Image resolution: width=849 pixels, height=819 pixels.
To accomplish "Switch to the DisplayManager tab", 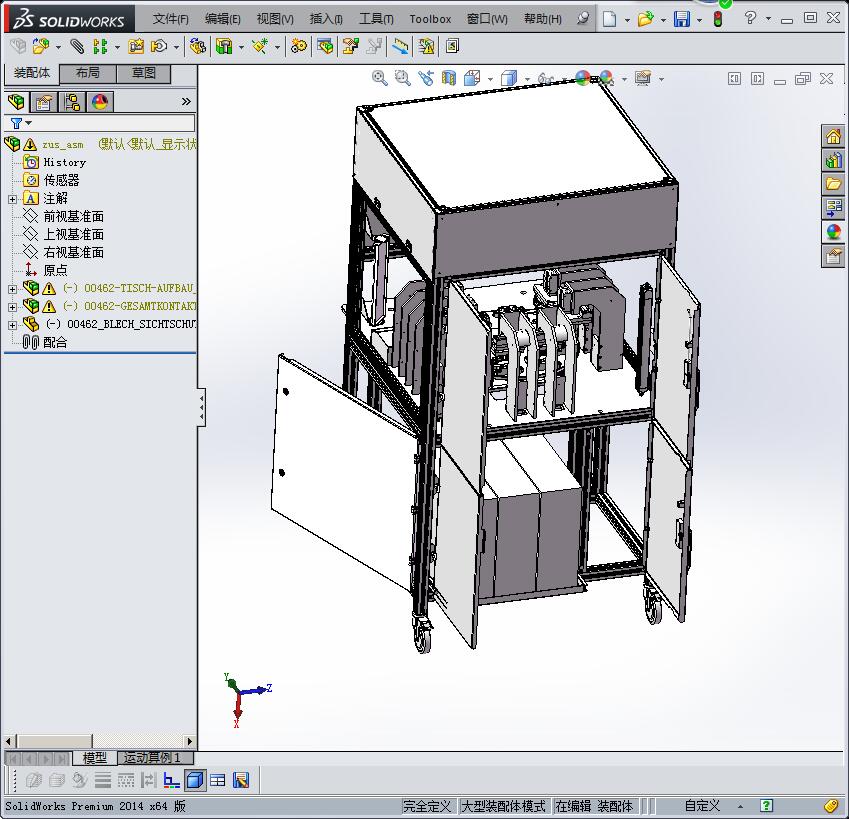I will 100,102.
